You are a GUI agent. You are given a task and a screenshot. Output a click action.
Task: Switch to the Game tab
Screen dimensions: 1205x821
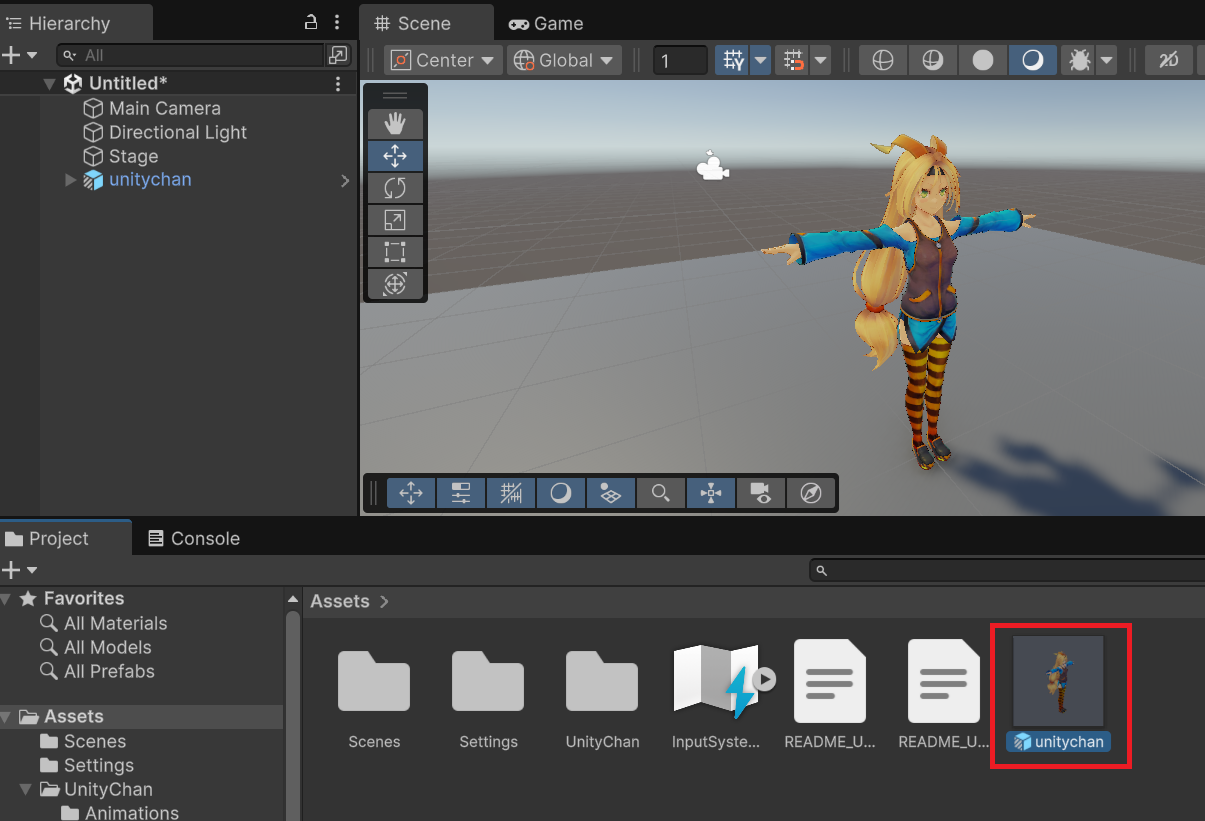[546, 23]
